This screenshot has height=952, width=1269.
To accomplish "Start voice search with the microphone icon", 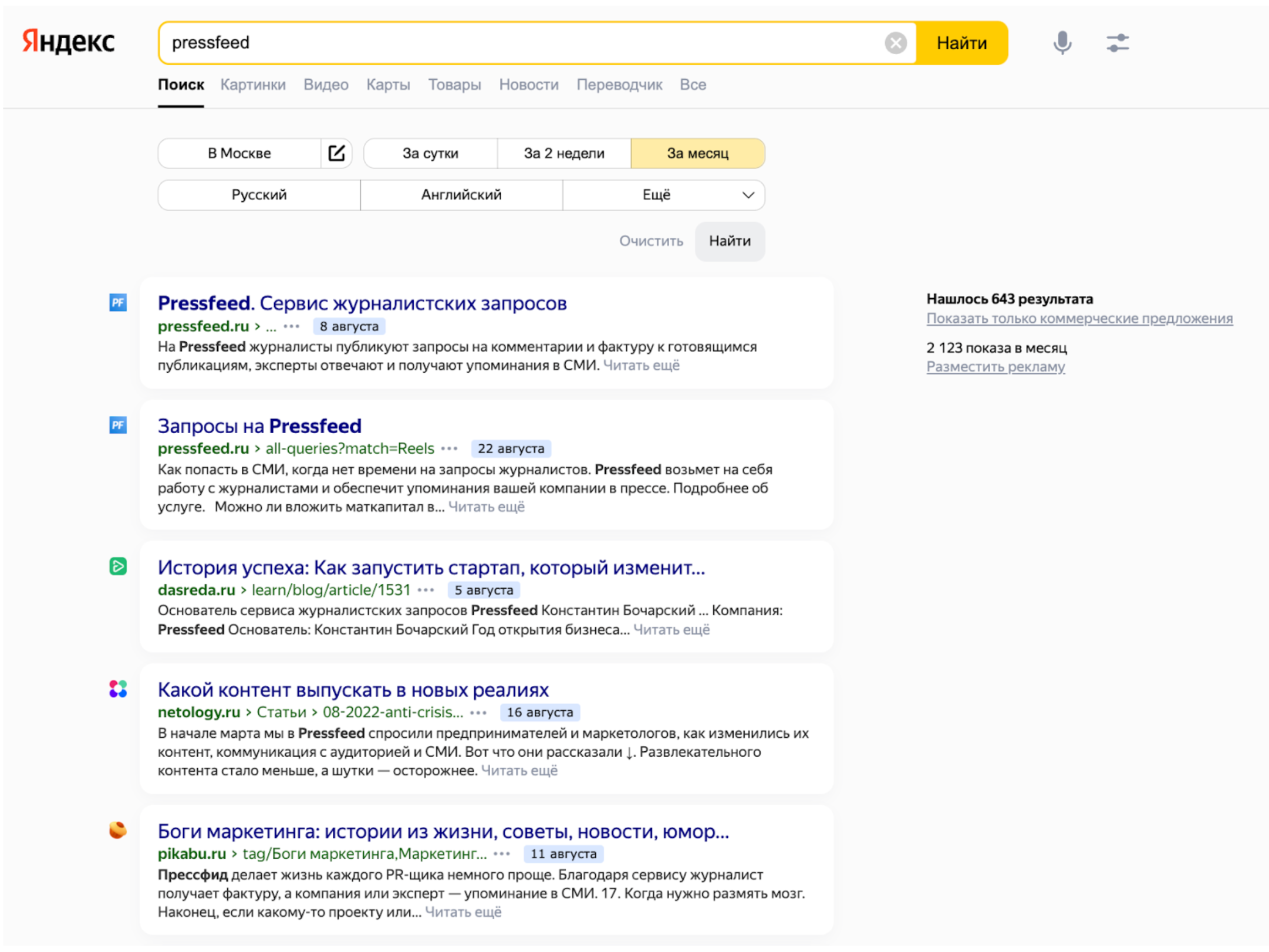I will [1062, 43].
